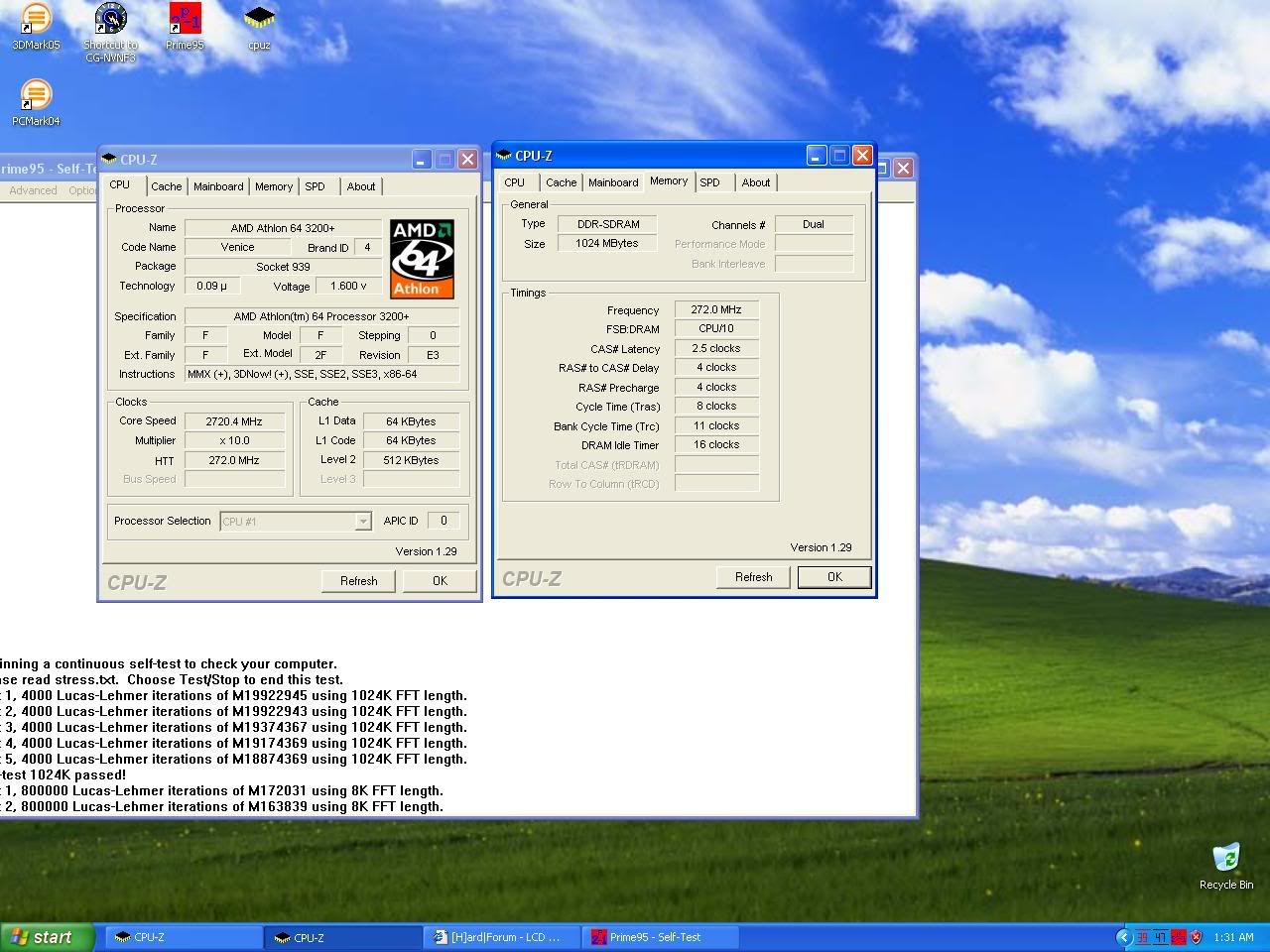Click the CAS# Latency value 2.5 clocks

(x=716, y=348)
